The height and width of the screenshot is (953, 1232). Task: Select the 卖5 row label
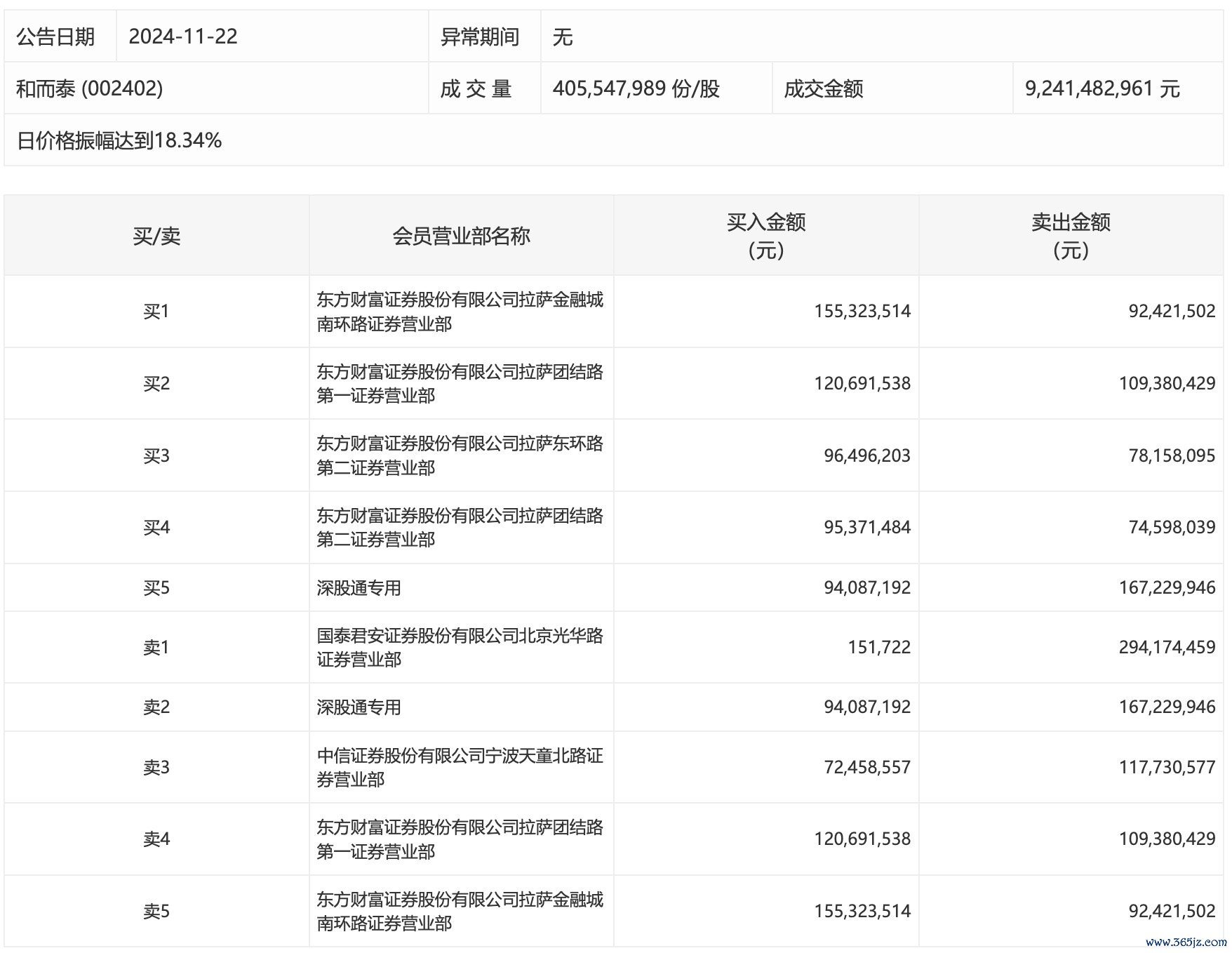pyautogui.click(x=156, y=911)
